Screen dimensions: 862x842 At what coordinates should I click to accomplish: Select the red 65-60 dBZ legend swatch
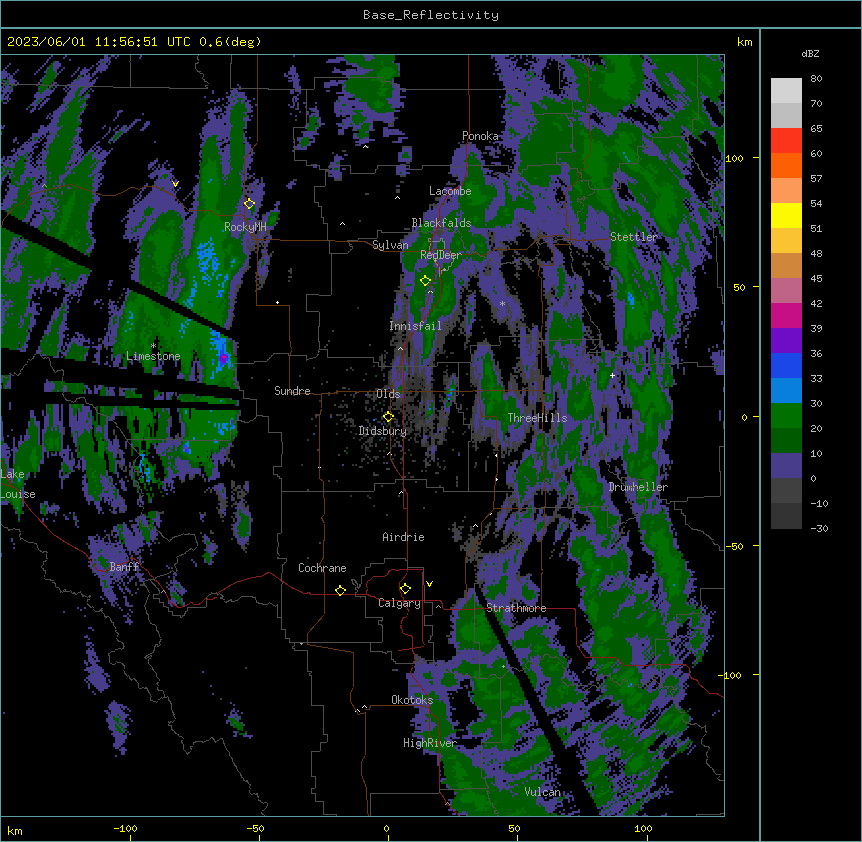coord(786,141)
